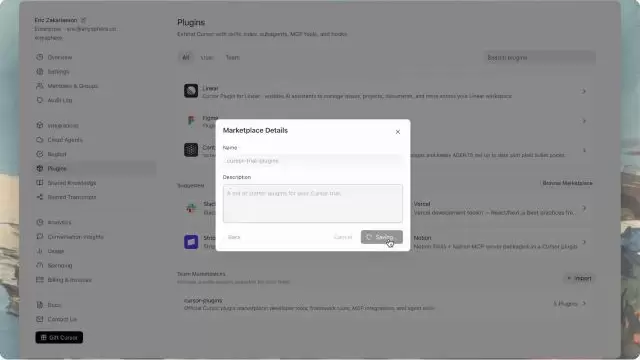Expand the Linear plugin row chevron
The width and height of the screenshot is (640, 360).
tap(584, 91)
